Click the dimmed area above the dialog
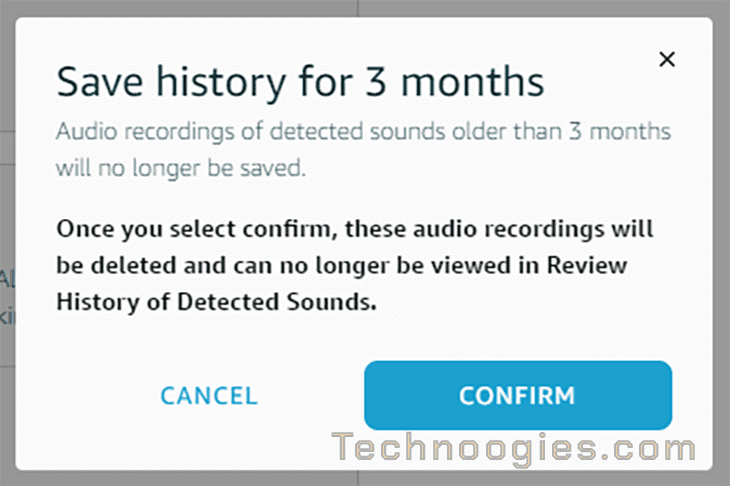This screenshot has width=730, height=486. [365, 8]
